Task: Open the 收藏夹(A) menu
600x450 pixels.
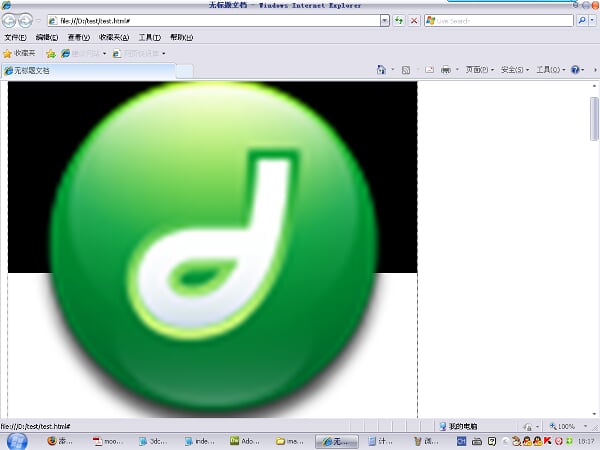Action: click(x=114, y=37)
